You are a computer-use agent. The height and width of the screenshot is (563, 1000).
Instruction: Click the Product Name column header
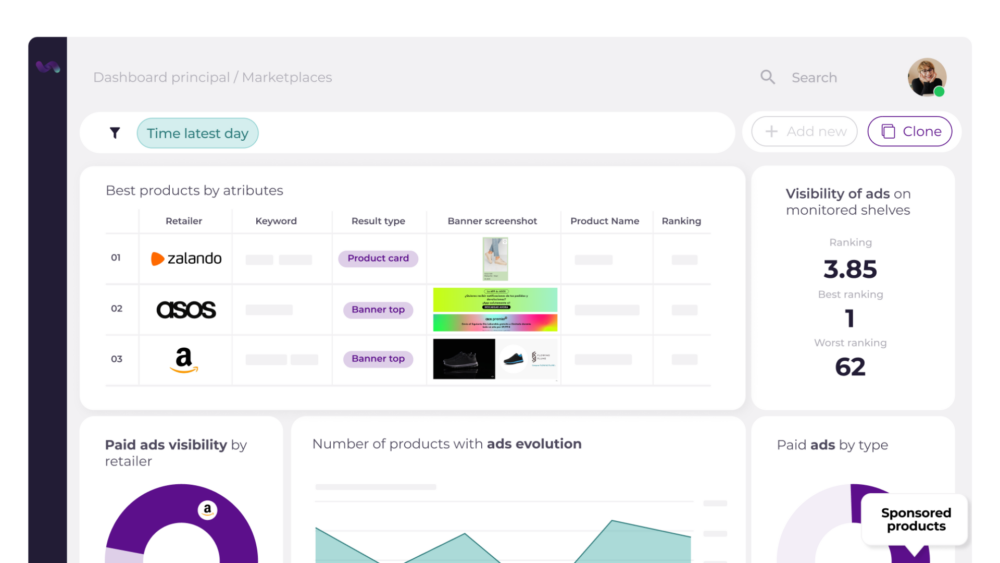point(605,221)
